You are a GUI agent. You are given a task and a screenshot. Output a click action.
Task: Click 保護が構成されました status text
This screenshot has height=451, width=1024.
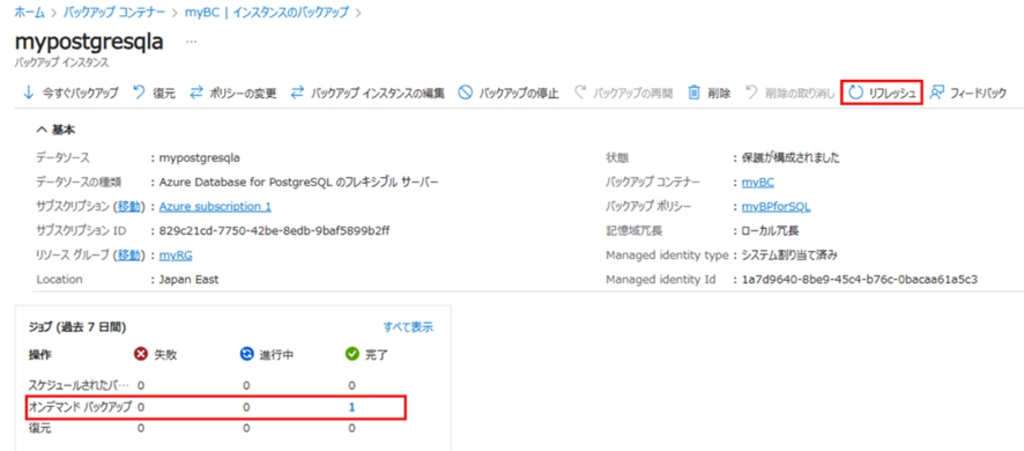click(791, 157)
